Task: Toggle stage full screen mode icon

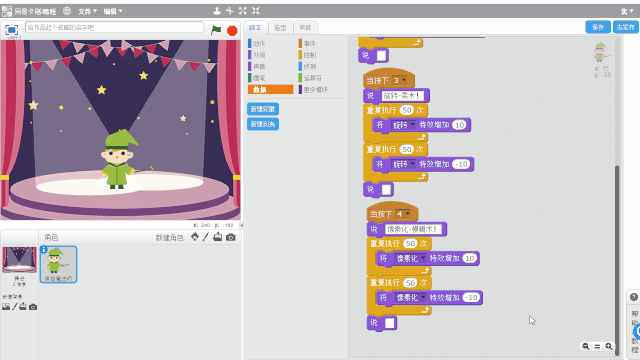Action: [11, 30]
